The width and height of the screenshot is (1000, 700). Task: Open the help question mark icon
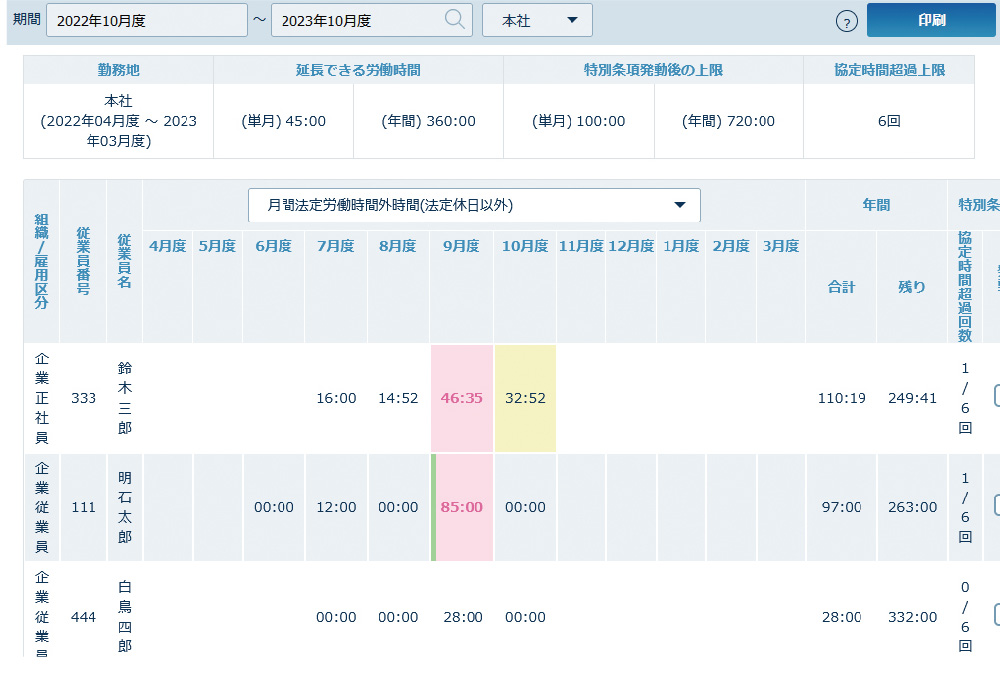(x=846, y=22)
